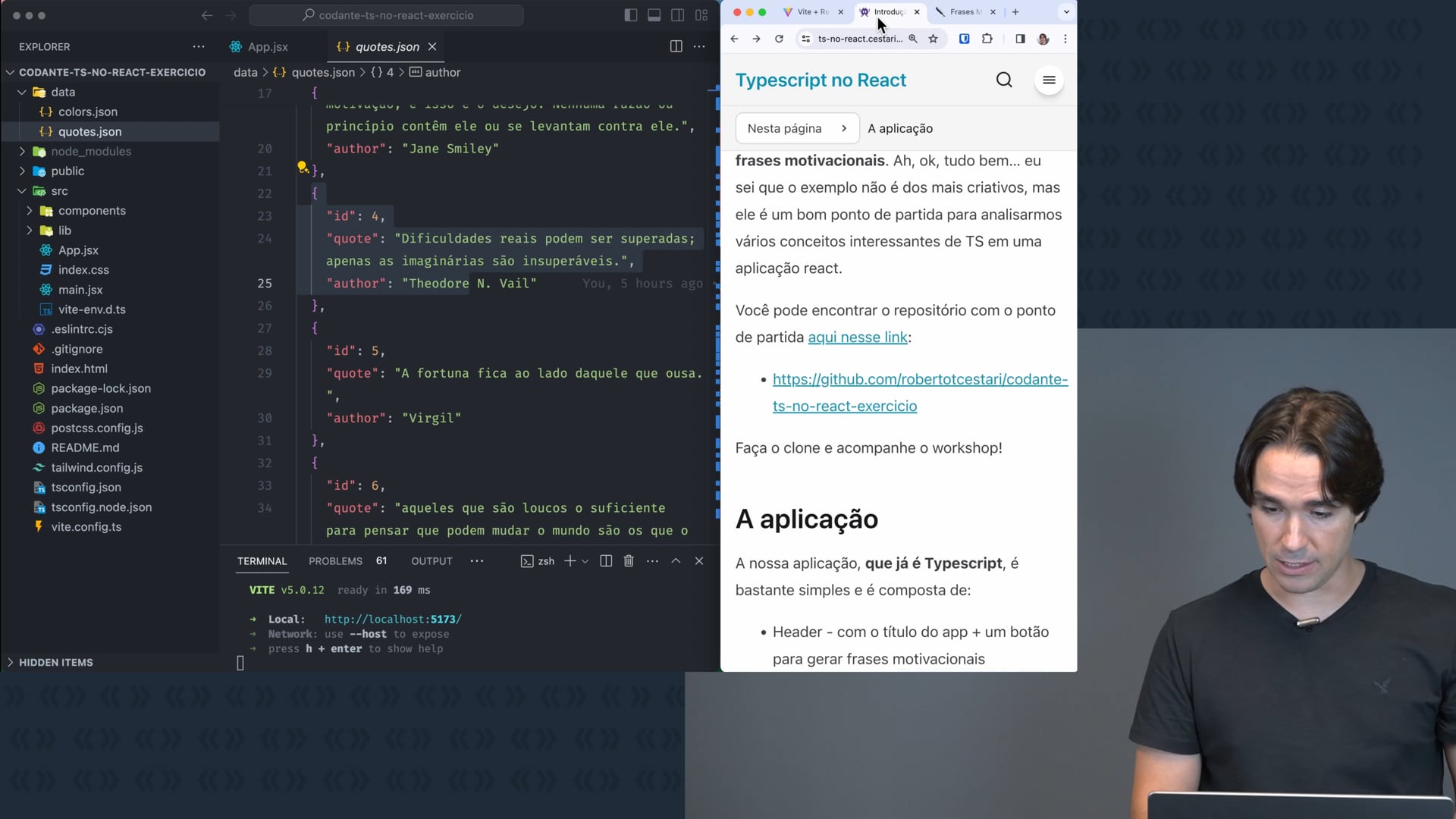Open localhost:5173 link in terminal
This screenshot has height=819, width=1456.
point(392,620)
